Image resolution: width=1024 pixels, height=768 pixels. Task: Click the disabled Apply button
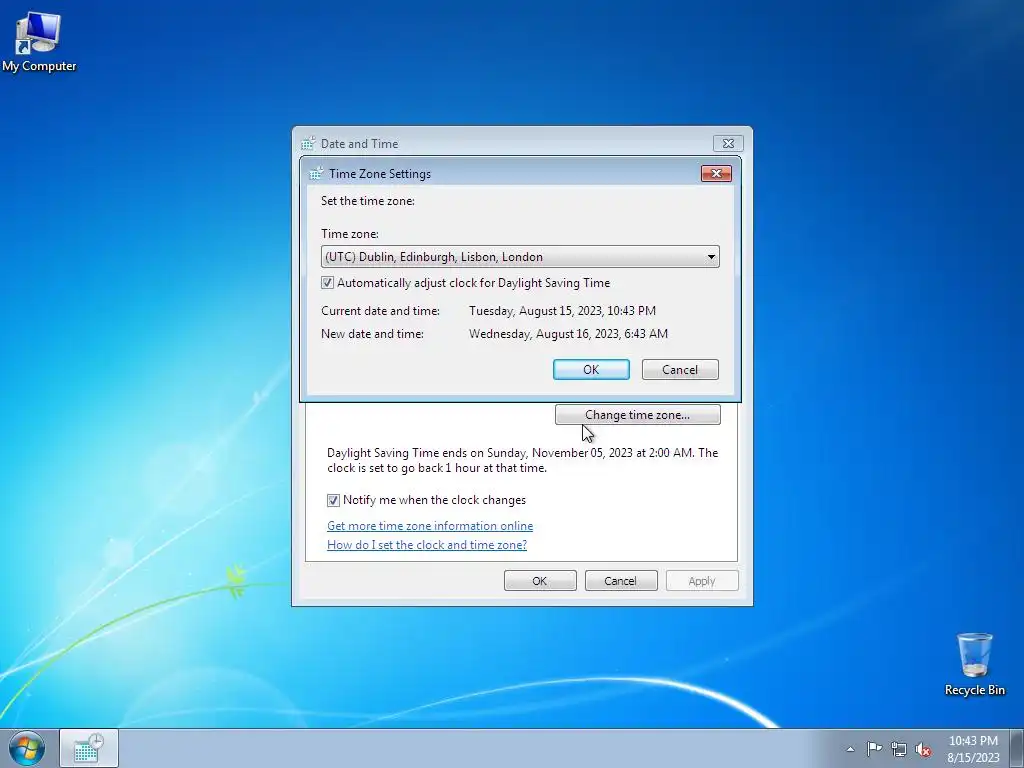point(702,581)
